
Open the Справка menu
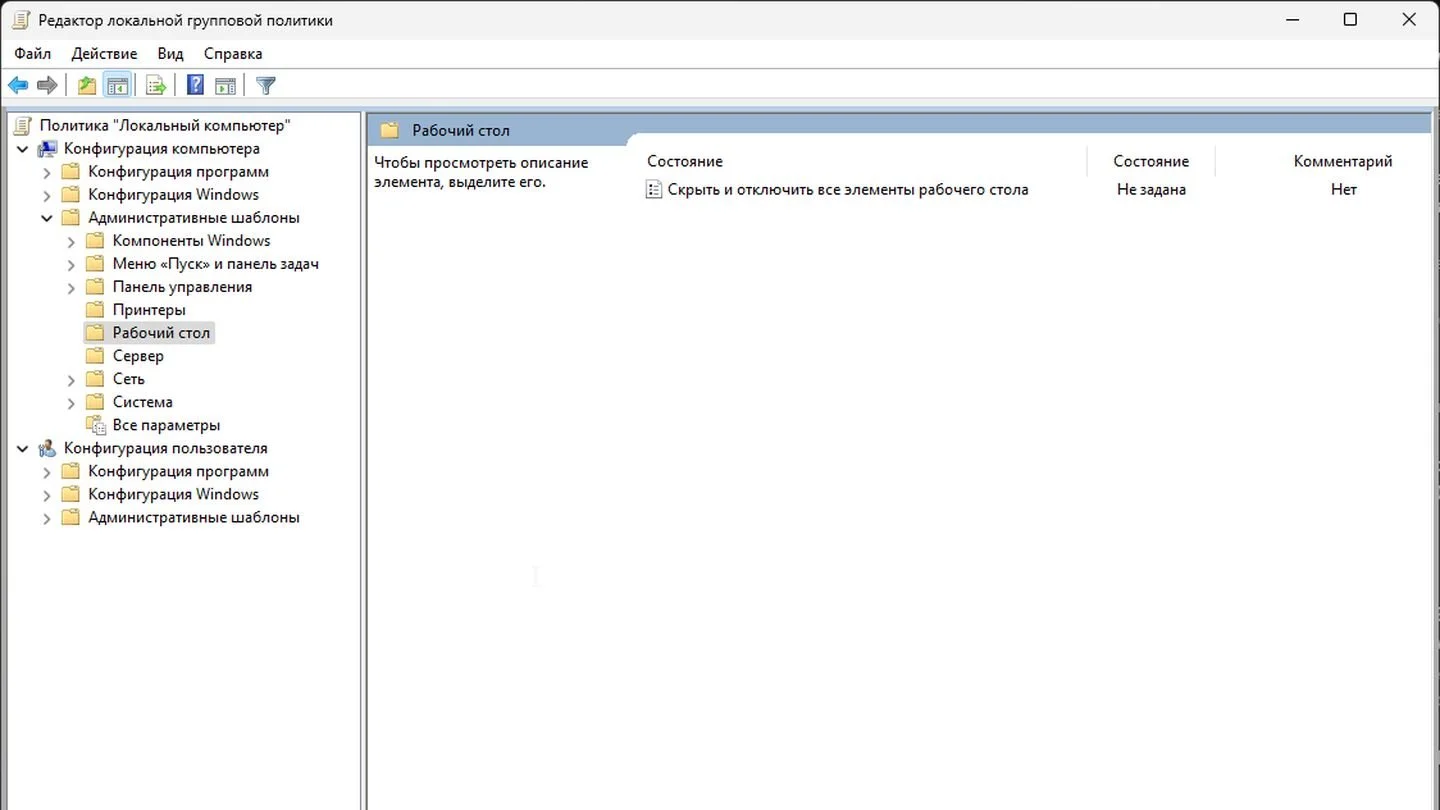233,54
